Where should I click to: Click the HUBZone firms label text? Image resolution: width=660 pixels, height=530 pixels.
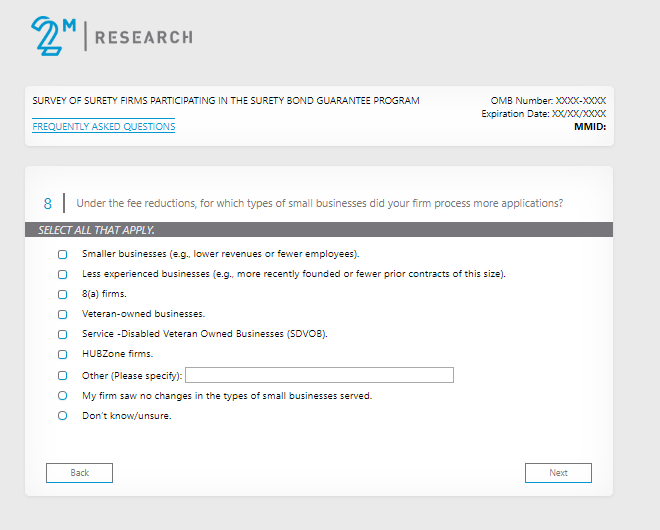point(117,354)
